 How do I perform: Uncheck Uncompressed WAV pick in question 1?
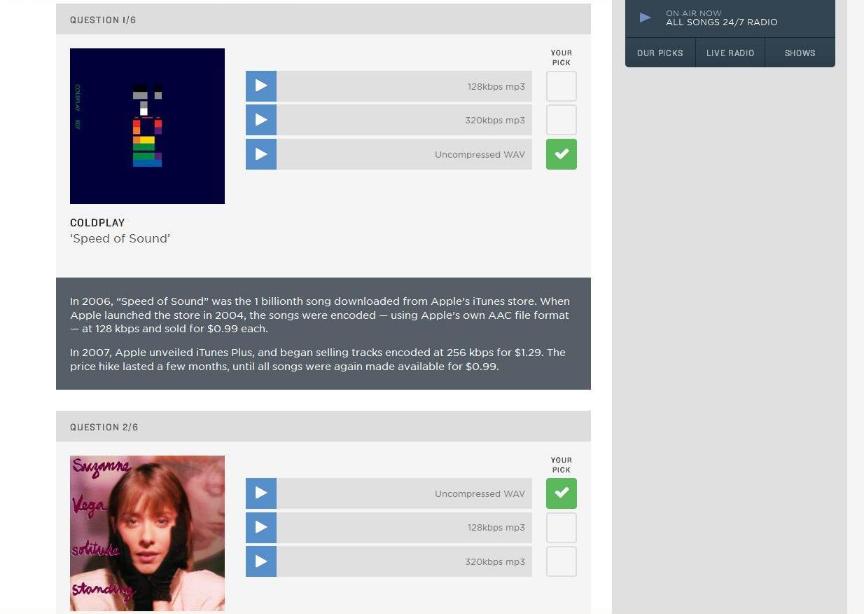561,154
